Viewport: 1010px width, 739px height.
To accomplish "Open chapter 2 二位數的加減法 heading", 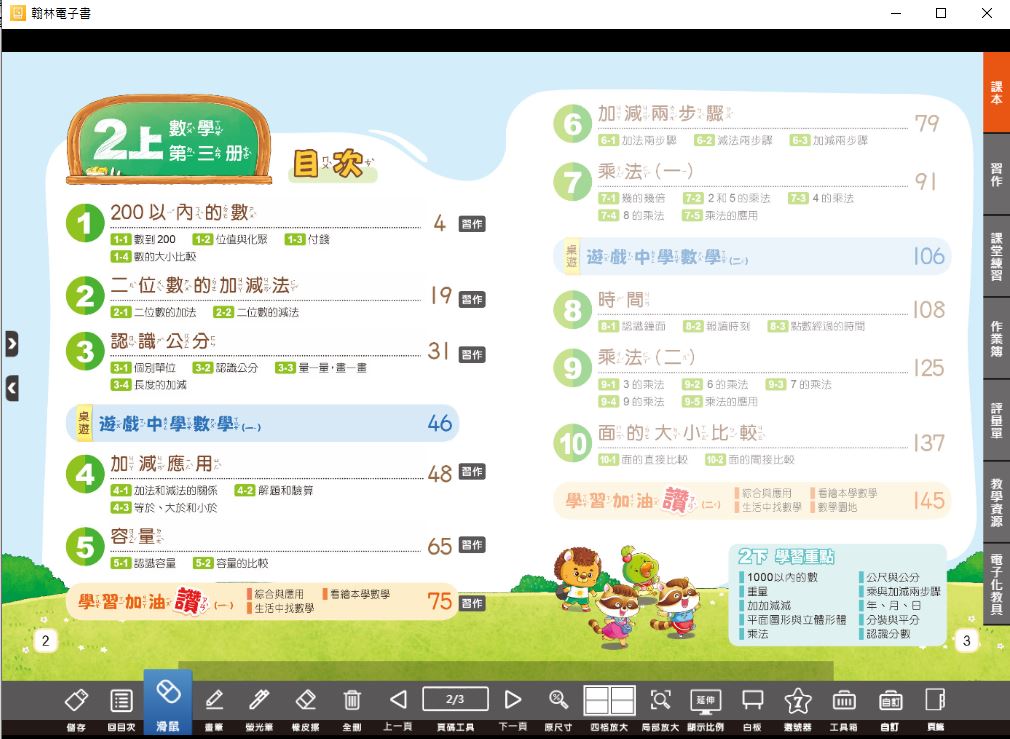I will coord(204,285).
